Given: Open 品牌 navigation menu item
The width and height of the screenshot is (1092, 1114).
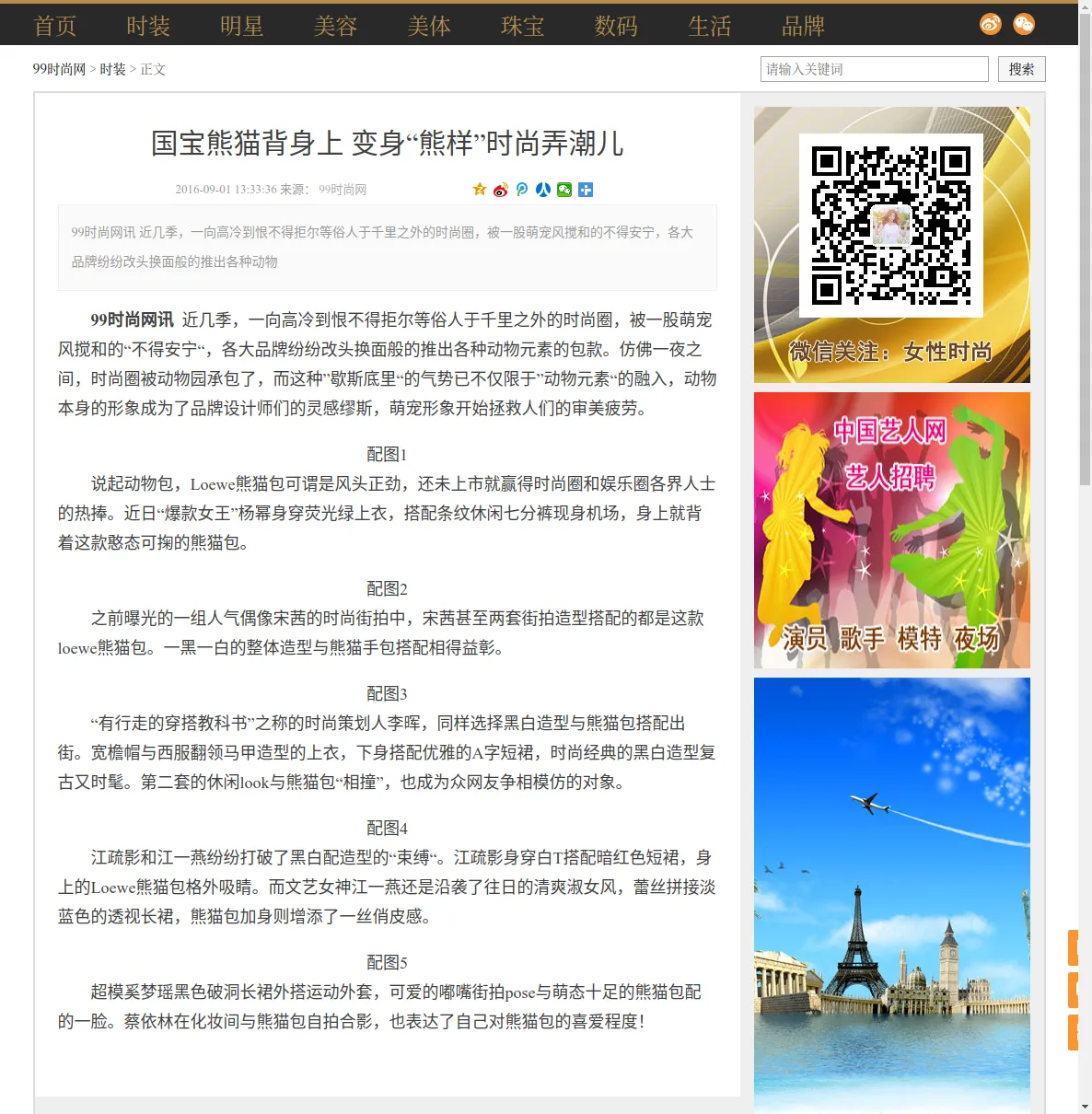Looking at the screenshot, I should coord(804,26).
